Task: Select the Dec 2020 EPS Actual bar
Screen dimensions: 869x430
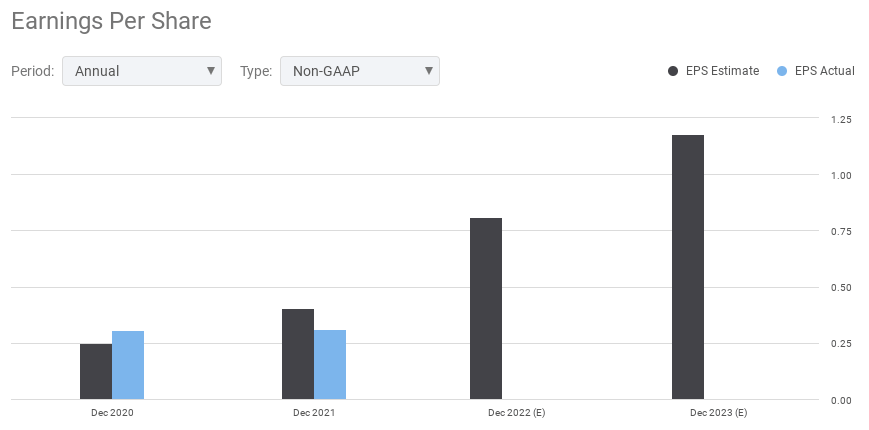Action: click(128, 365)
